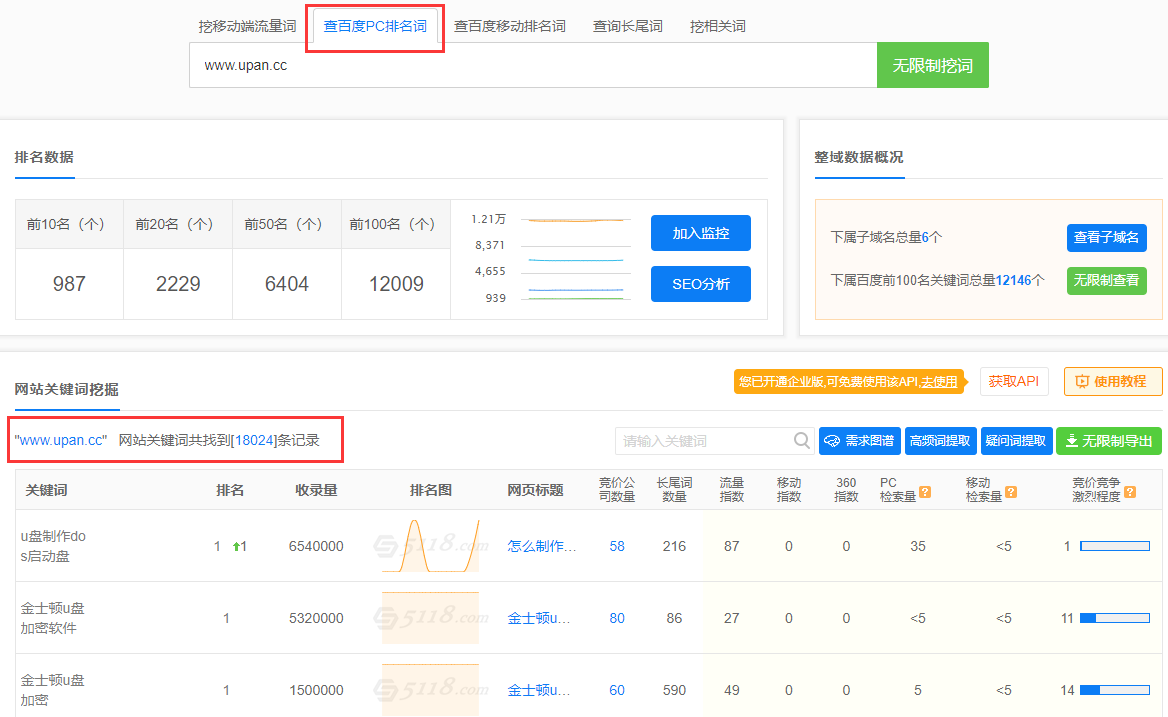Image resolution: width=1168 pixels, height=717 pixels.
Task: Click the competition bar in u盘制作dos启动盘 row
Action: coord(1115,546)
